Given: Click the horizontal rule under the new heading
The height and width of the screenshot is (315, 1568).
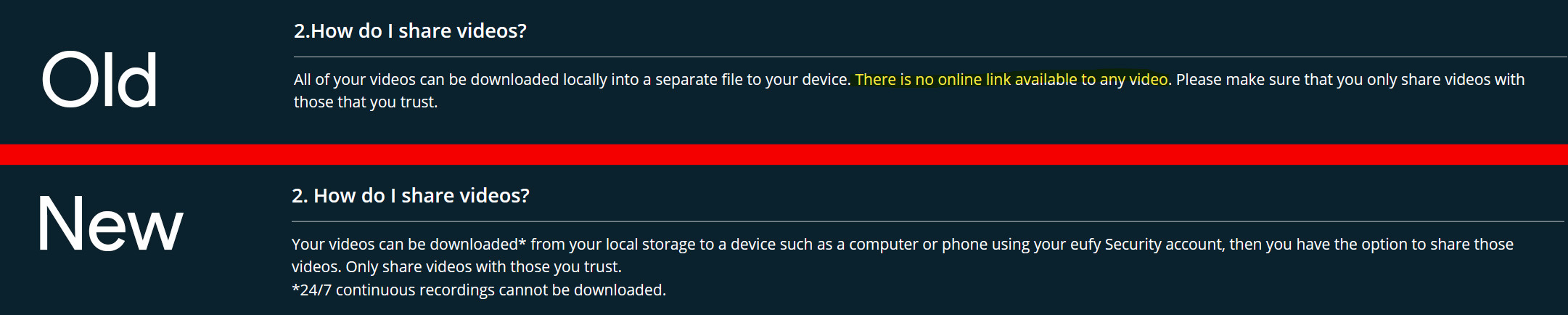Looking at the screenshot, I should [927, 221].
